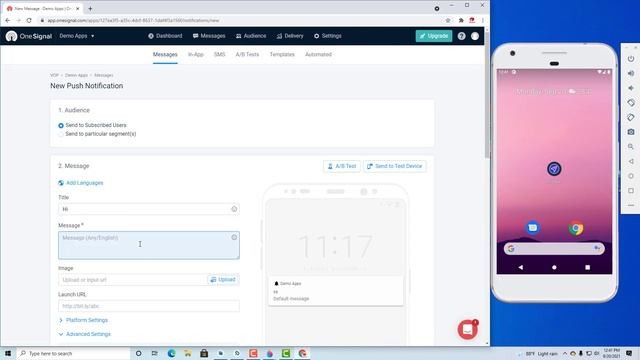Open the browser extensions puzzle icon
The image size is (640, 360).
tap(461, 20)
